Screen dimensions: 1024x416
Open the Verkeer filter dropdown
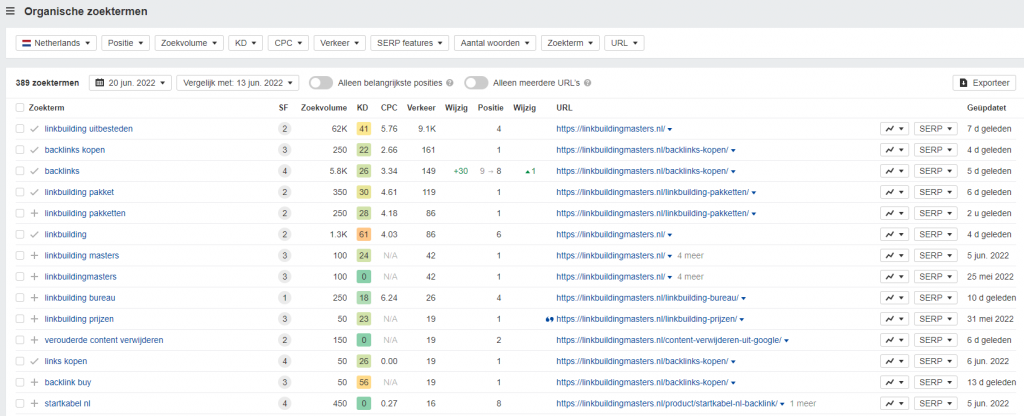[x=340, y=43]
